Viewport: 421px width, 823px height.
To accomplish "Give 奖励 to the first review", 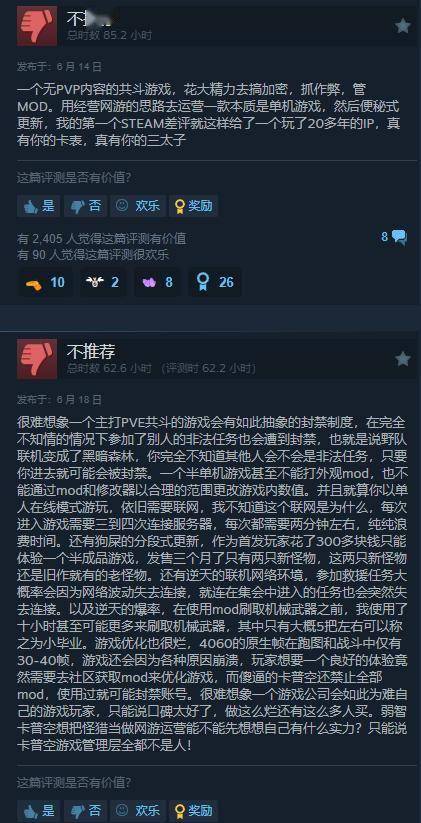I will (x=193, y=206).
